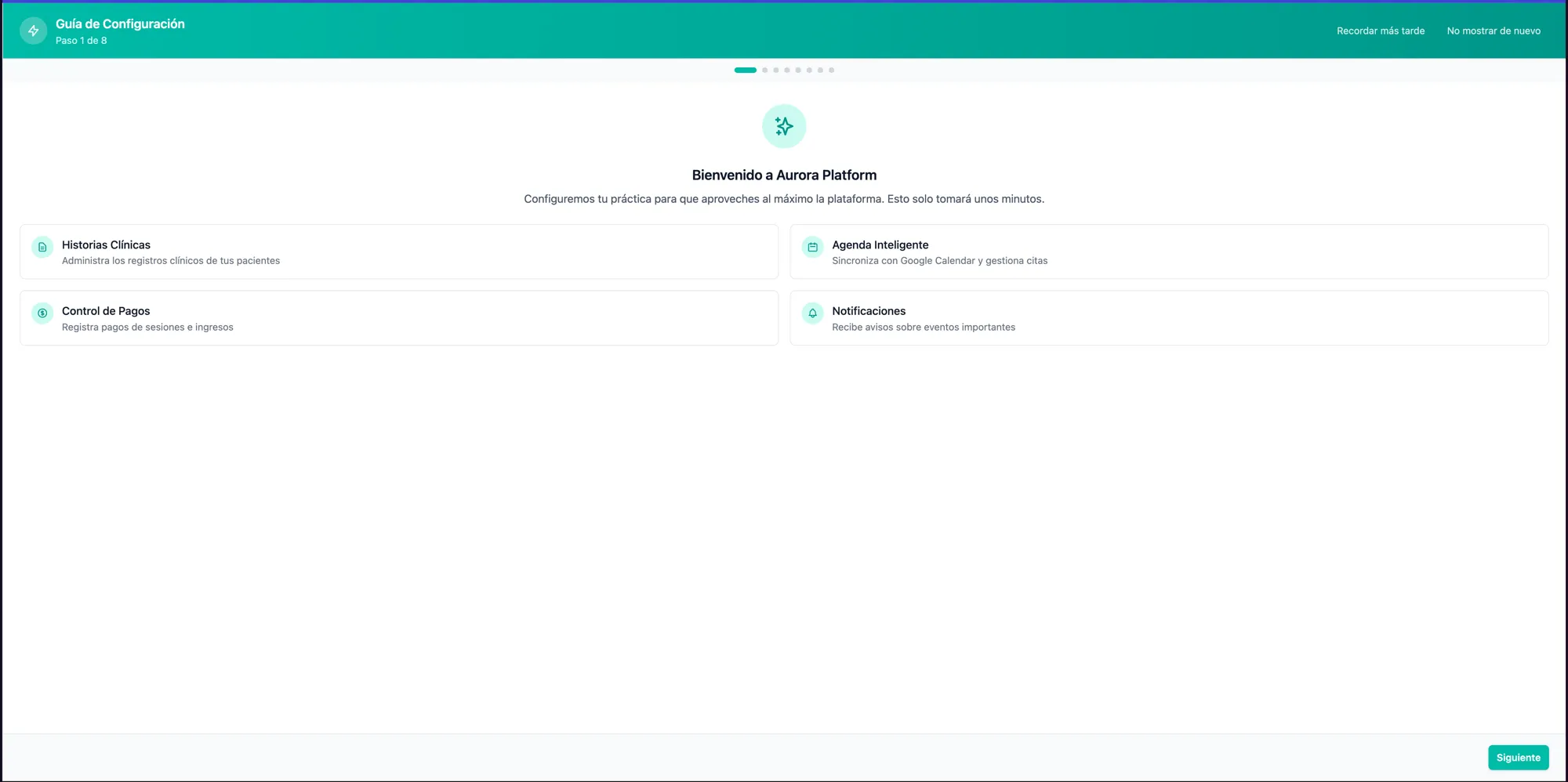Viewport: 1568px width, 782px height.
Task: Click the active first step progress indicator
Action: tap(745, 70)
